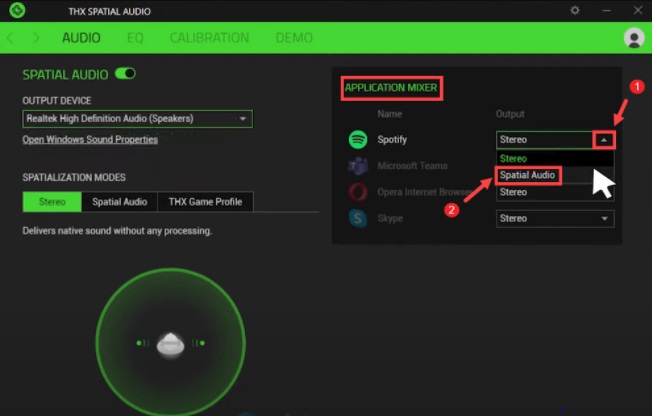The width and height of the screenshot is (652, 416).
Task: Click the Skype name in mixer
Action: [390, 218]
